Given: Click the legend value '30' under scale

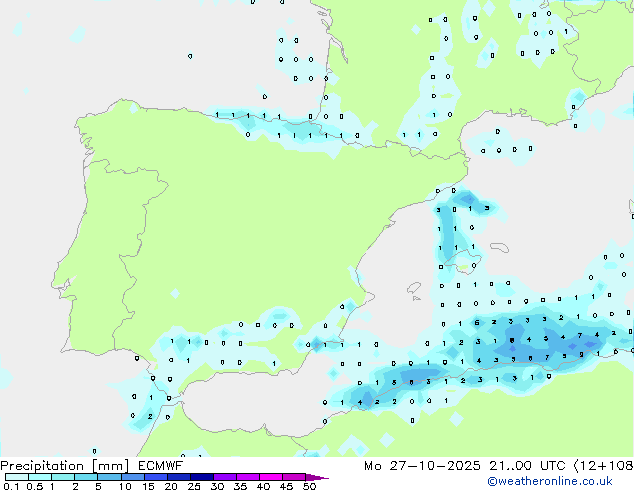Looking at the screenshot, I should click(217, 486).
